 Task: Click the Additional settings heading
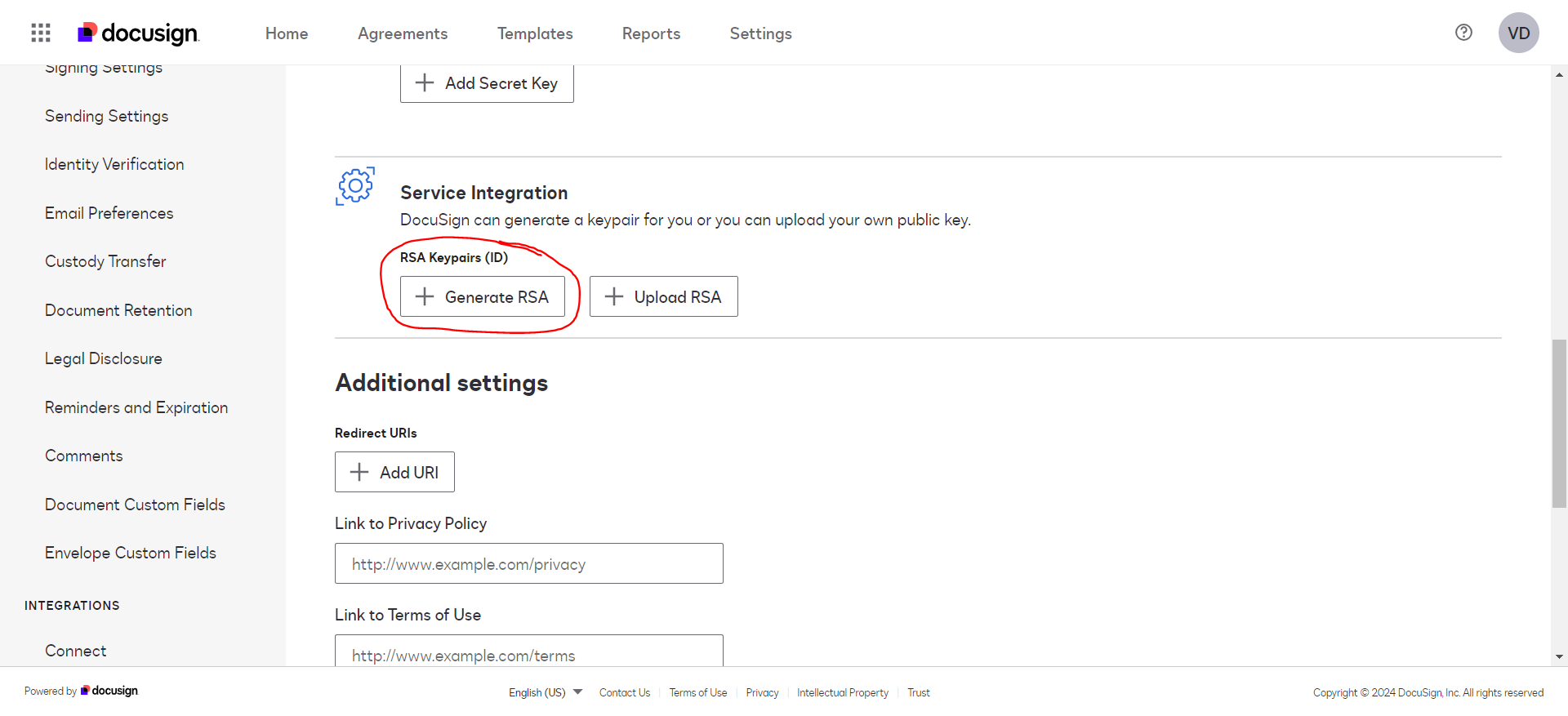442,383
